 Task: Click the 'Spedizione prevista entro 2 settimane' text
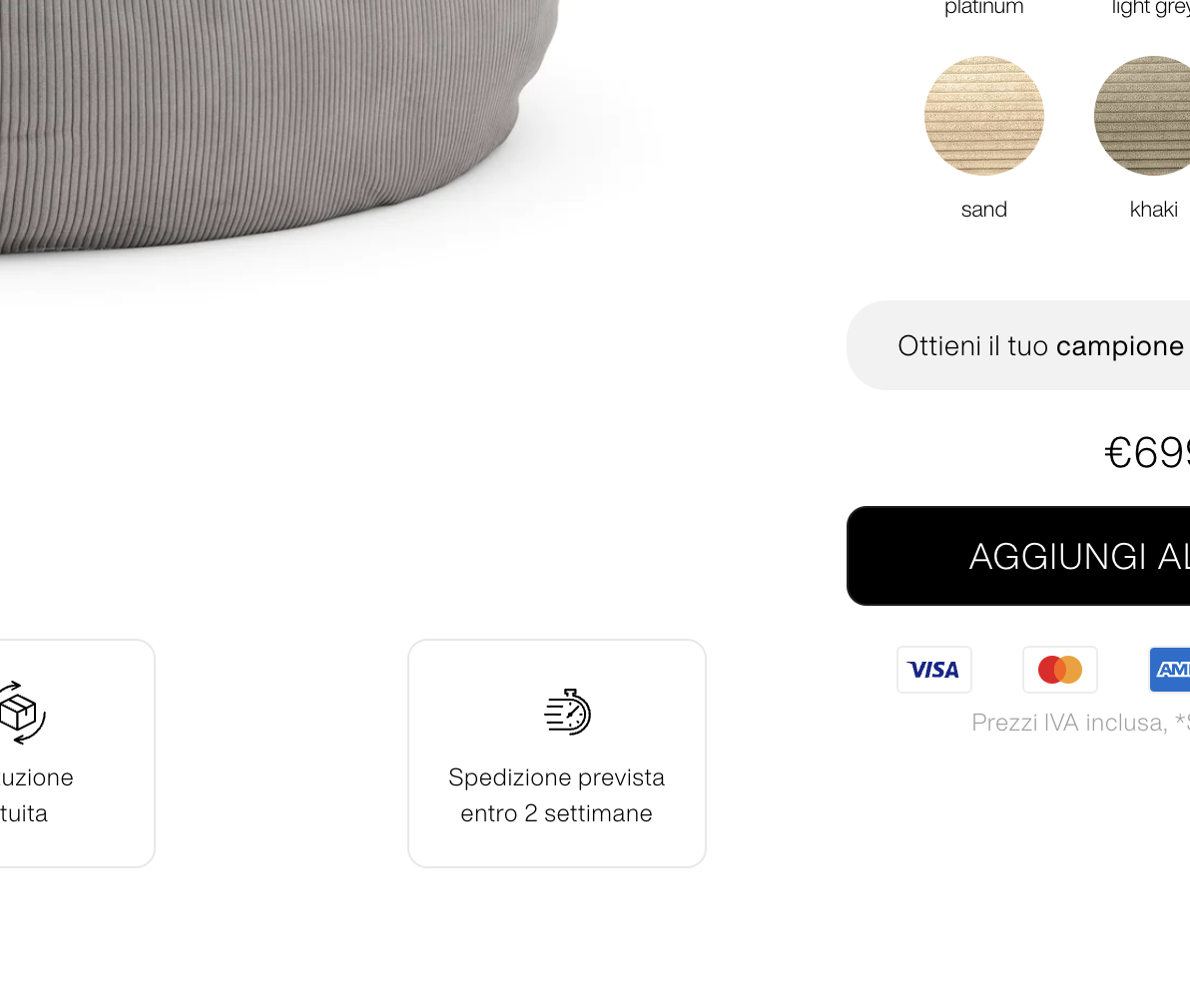(x=556, y=794)
